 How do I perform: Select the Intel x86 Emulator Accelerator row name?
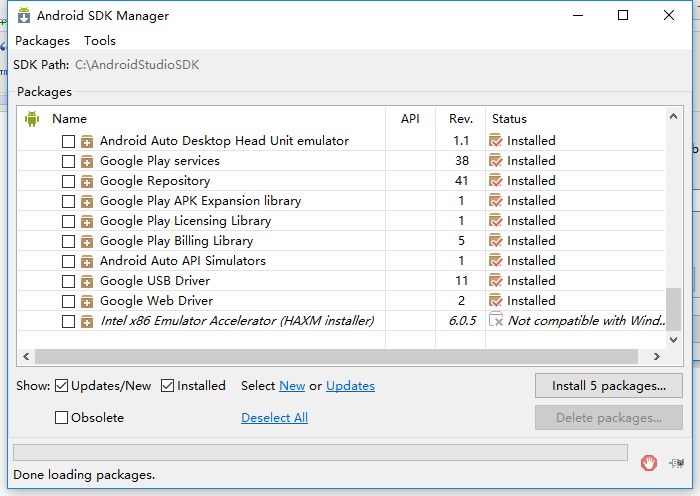click(237, 321)
